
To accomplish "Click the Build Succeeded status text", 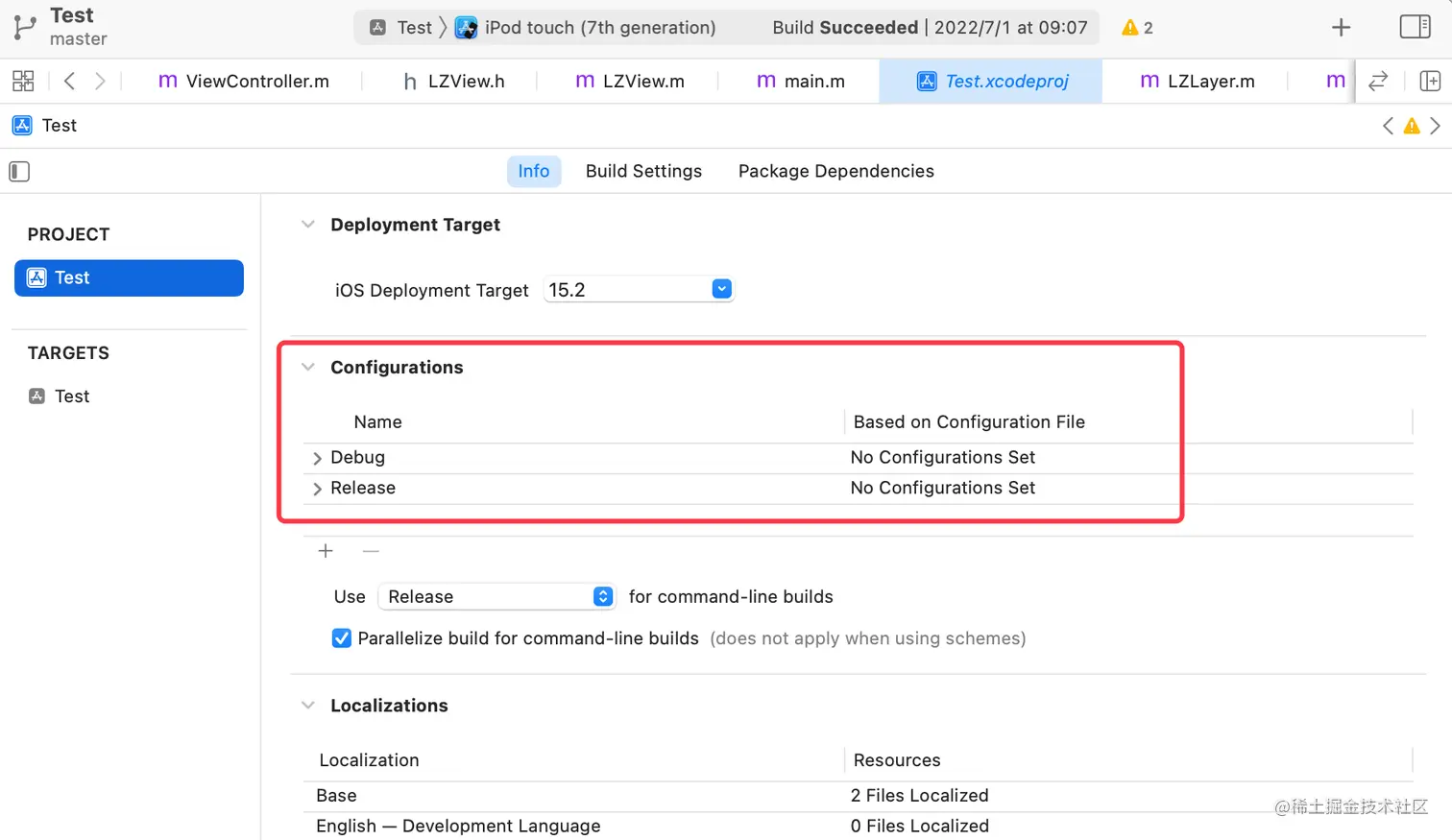I will [845, 28].
